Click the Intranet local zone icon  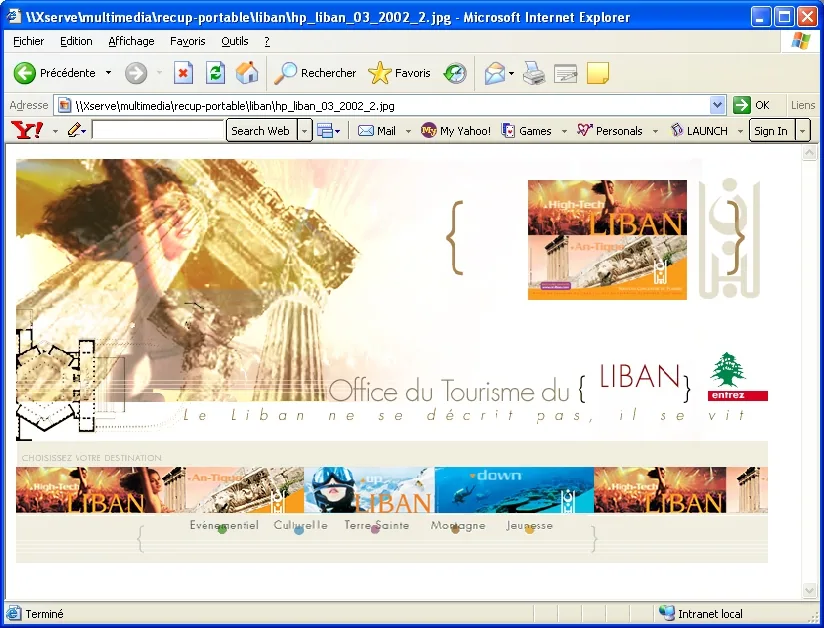point(666,613)
